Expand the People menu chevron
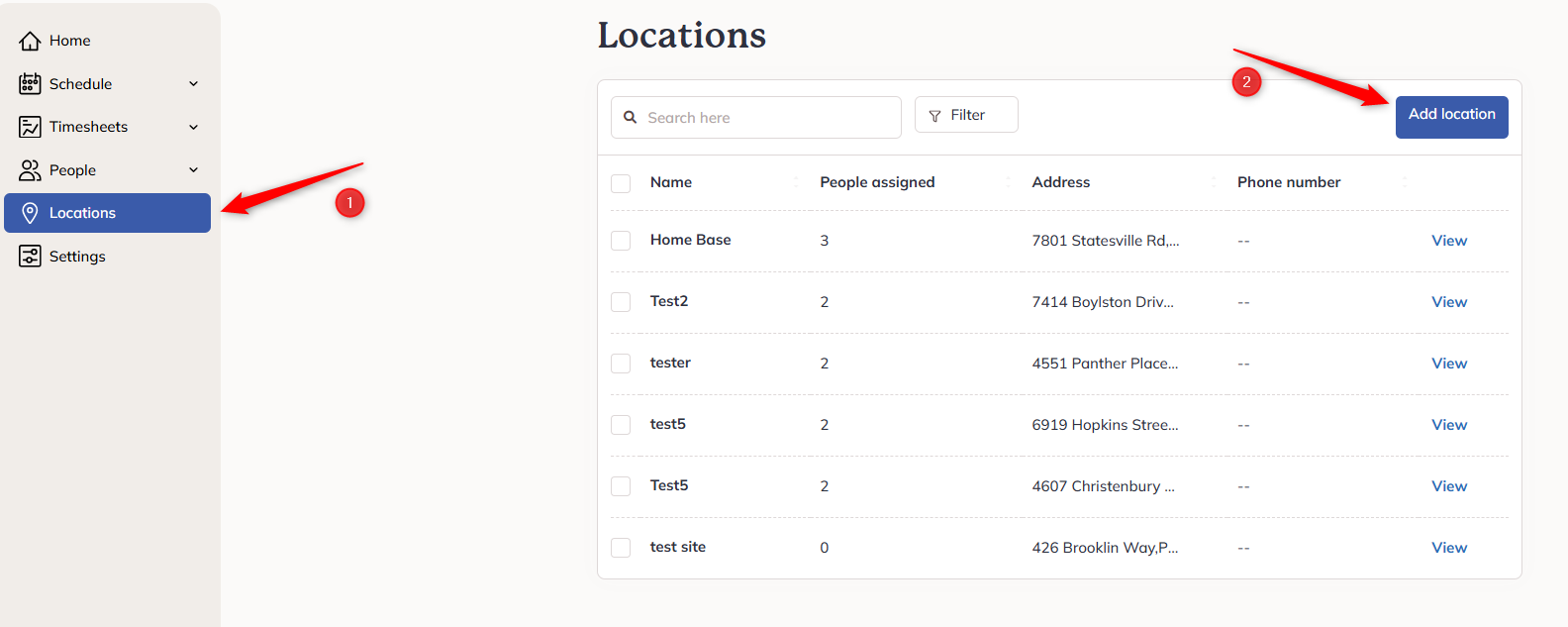 [194, 170]
